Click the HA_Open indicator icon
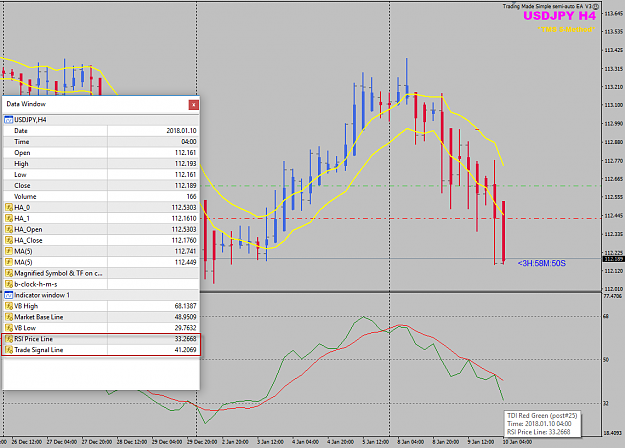 [9, 229]
